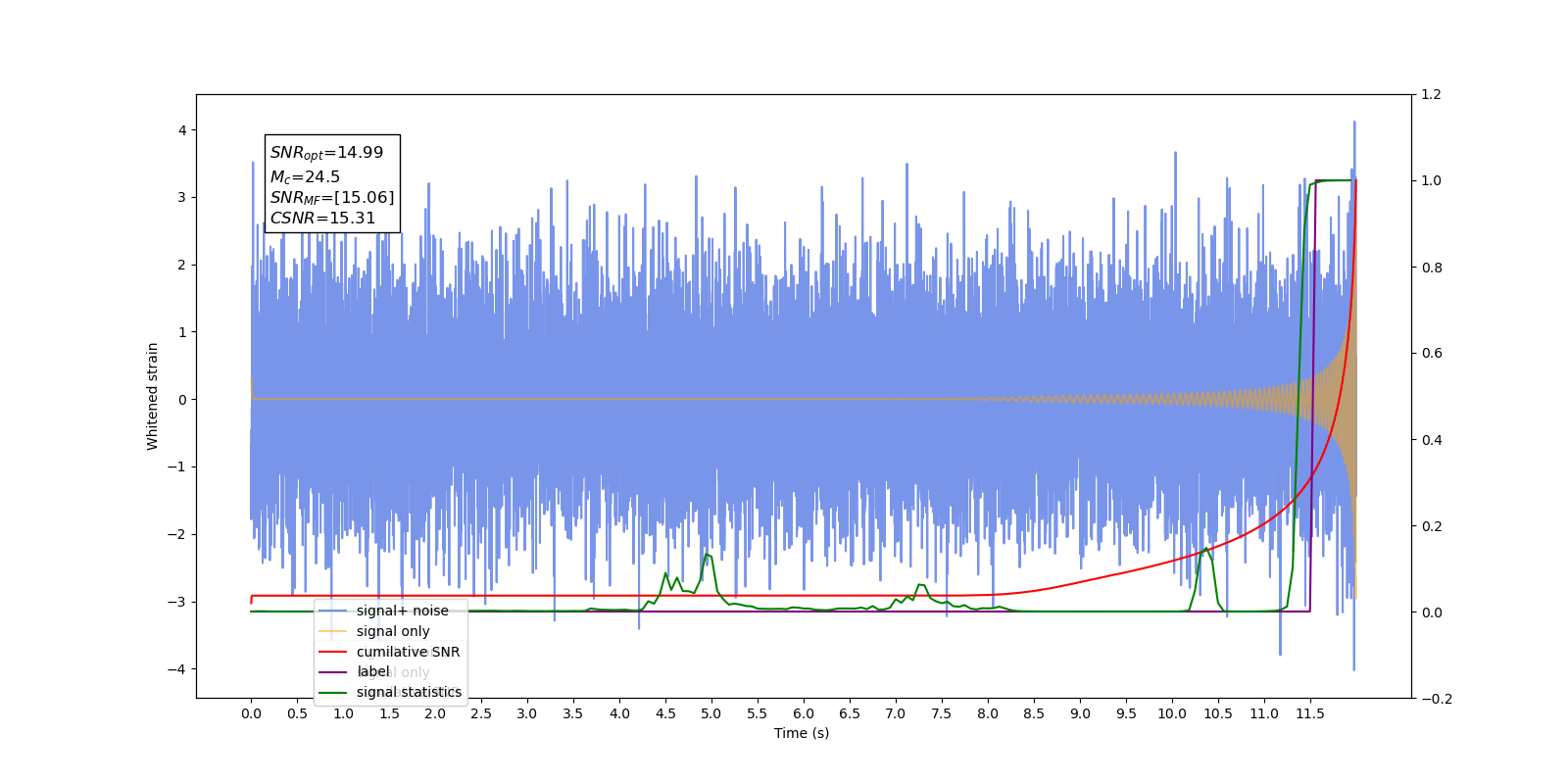Click the 11.5 tick on the time axis
Screen dimensions: 1568x784
pos(1310,713)
